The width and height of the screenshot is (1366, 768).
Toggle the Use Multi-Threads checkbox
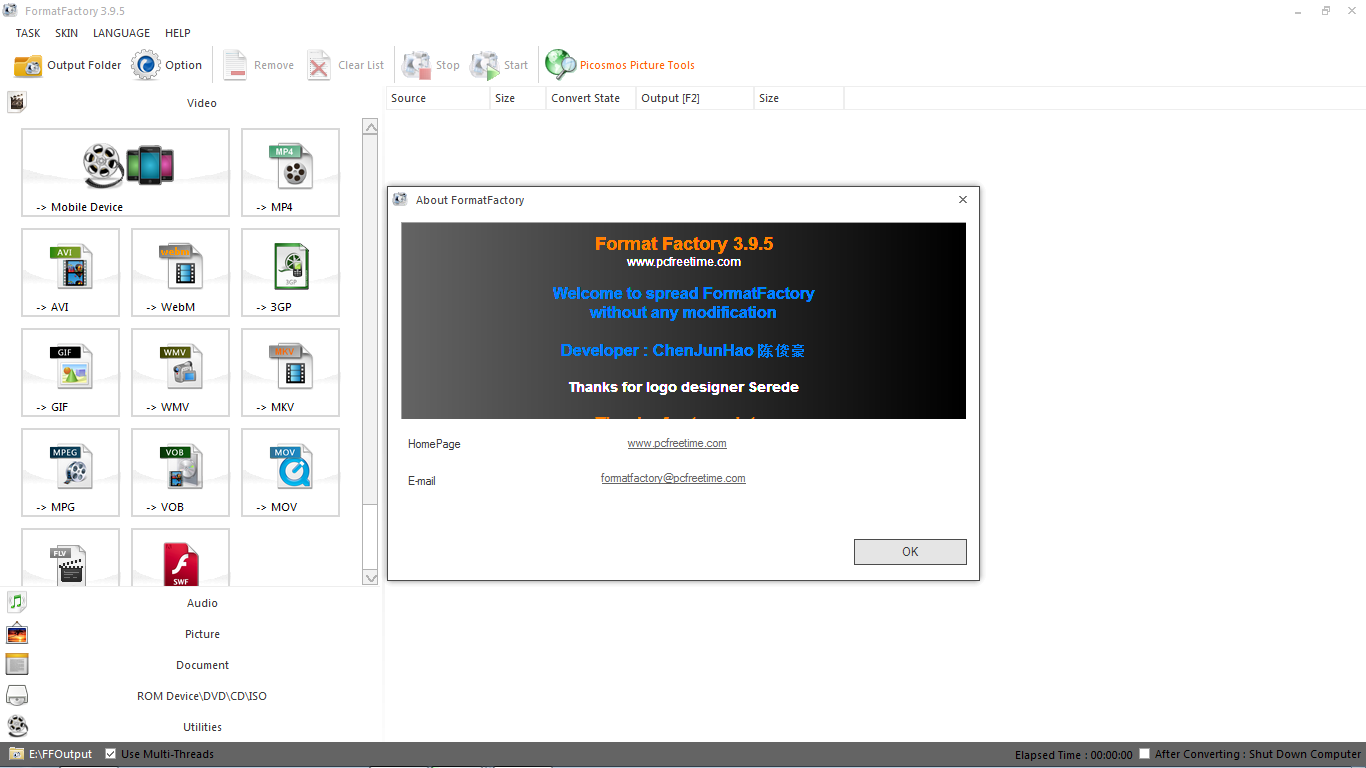(111, 754)
